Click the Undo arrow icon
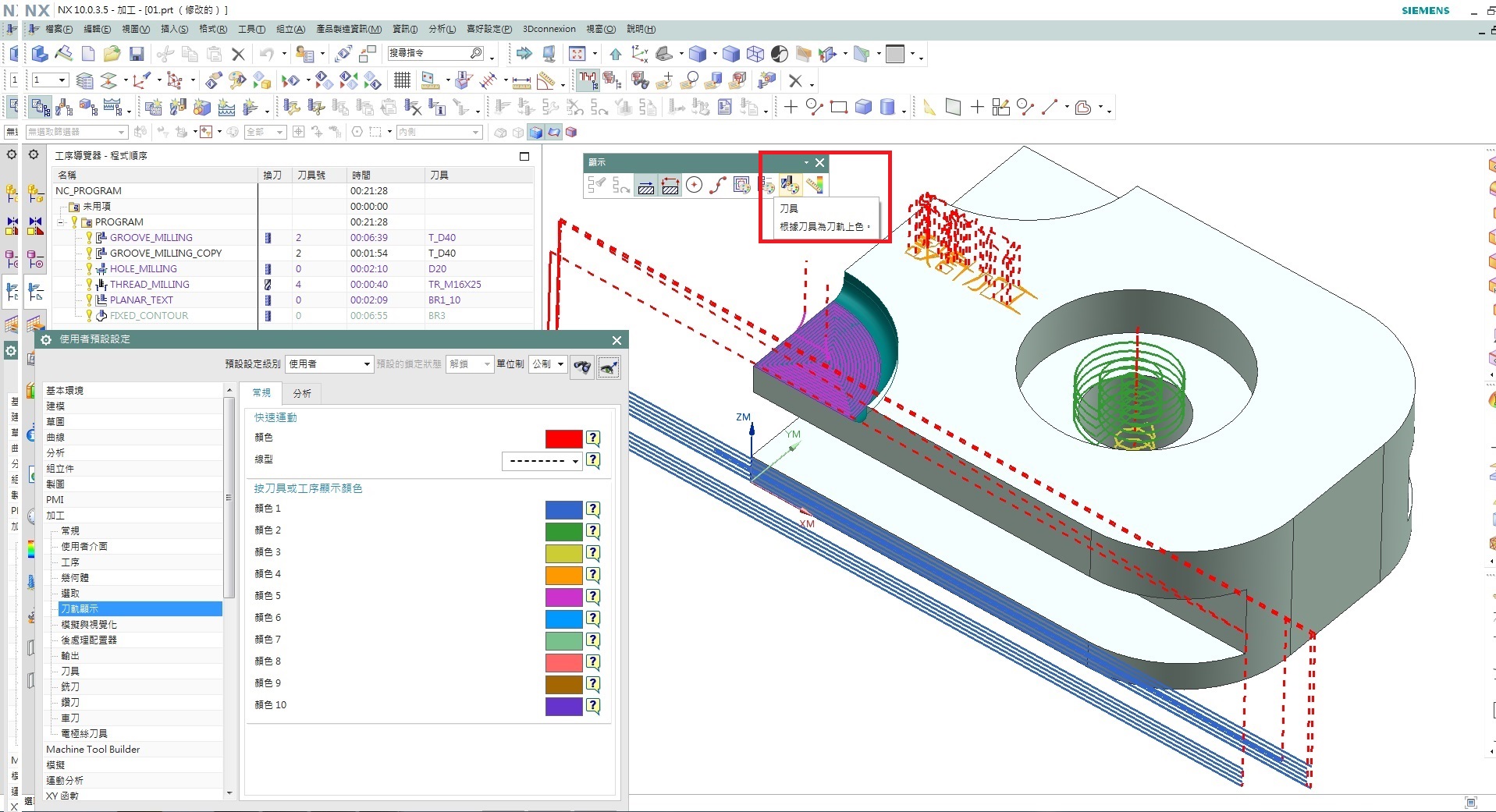Screen dimensions: 1496x812 point(267,54)
